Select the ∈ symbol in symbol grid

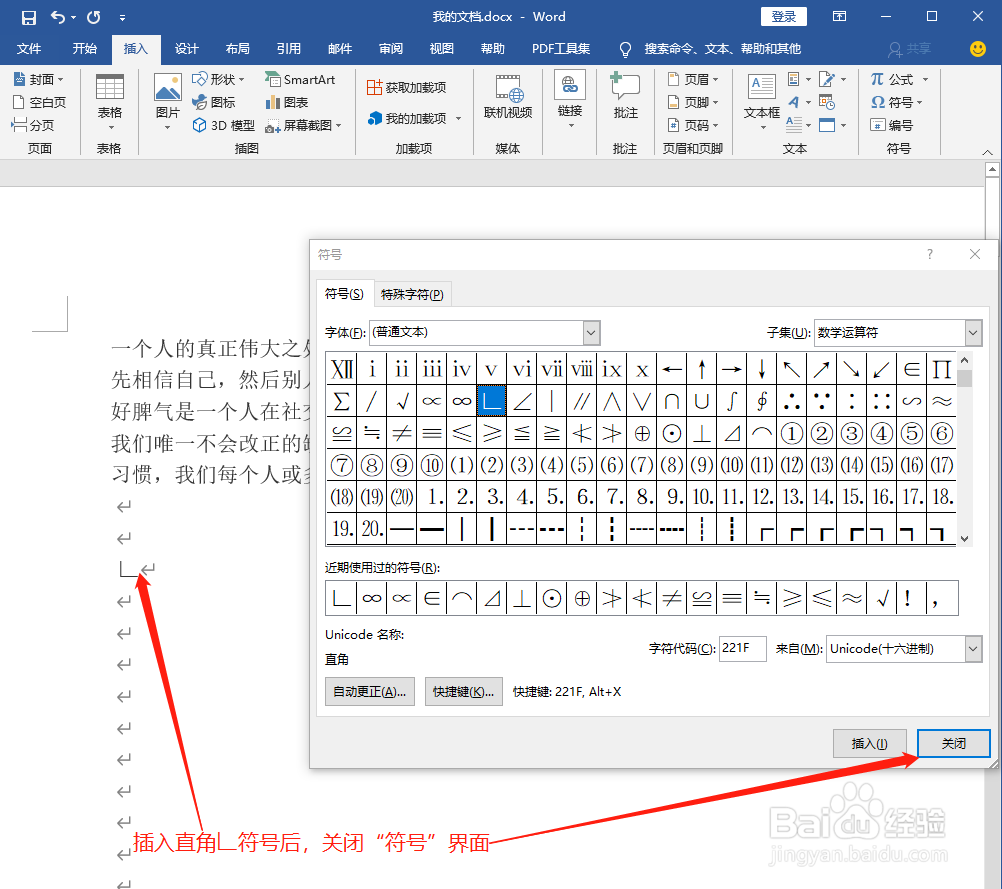[912, 369]
